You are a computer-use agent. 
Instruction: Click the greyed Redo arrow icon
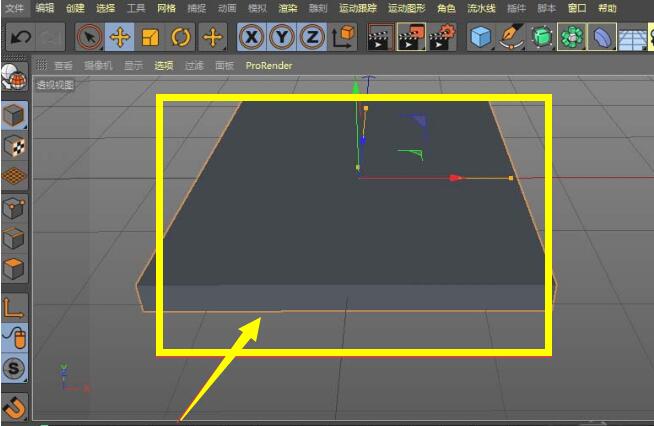(x=50, y=37)
